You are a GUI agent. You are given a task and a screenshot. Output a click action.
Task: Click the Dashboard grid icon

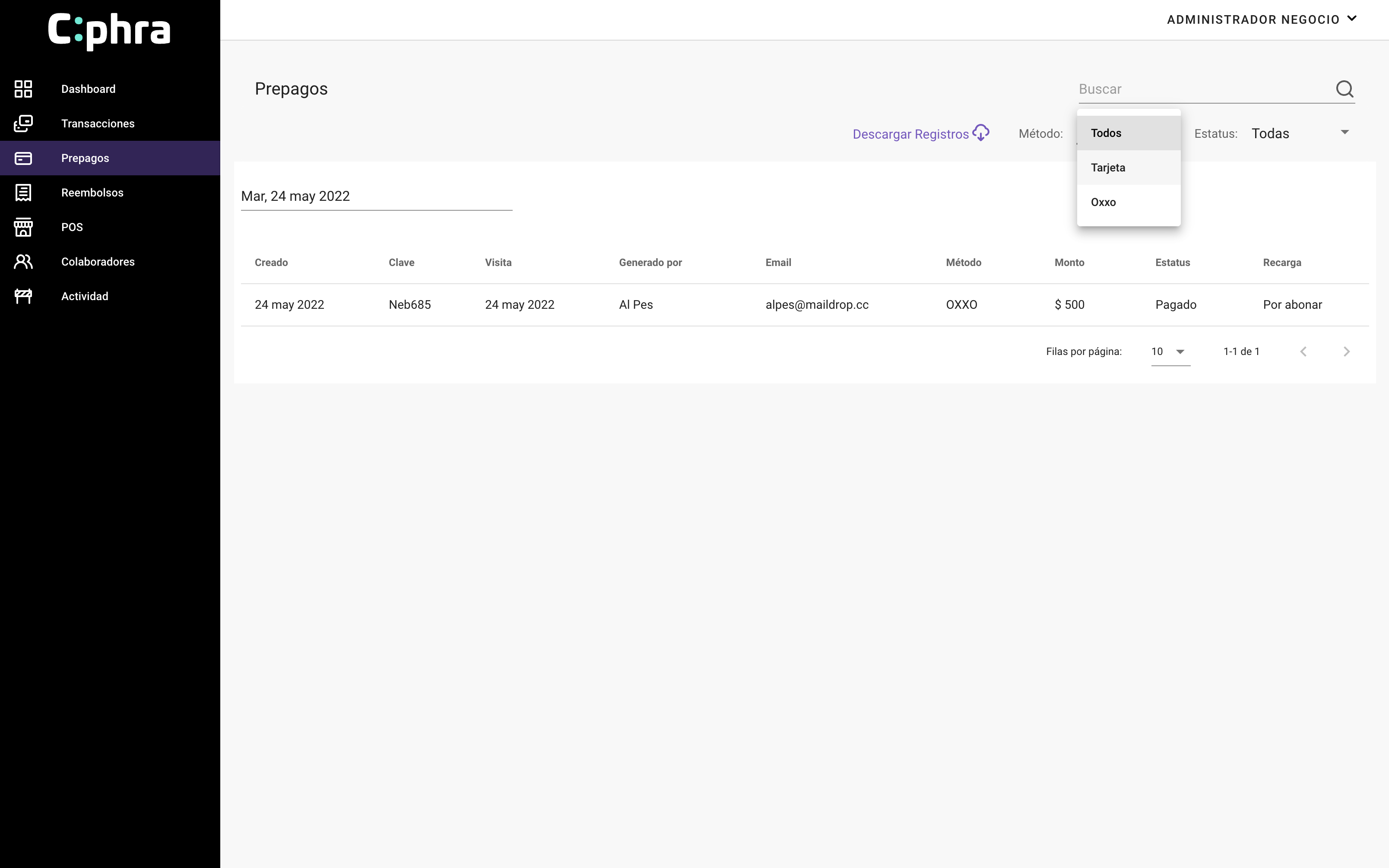pos(23,89)
